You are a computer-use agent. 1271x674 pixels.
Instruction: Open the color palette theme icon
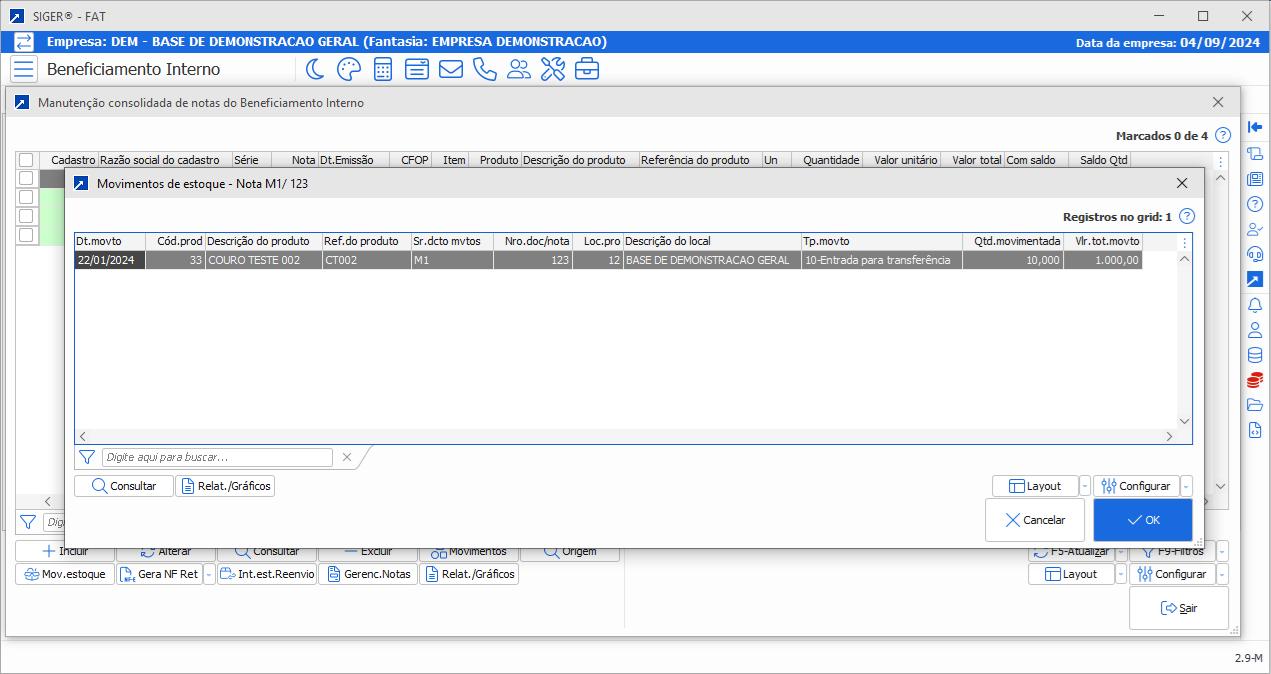(348, 69)
